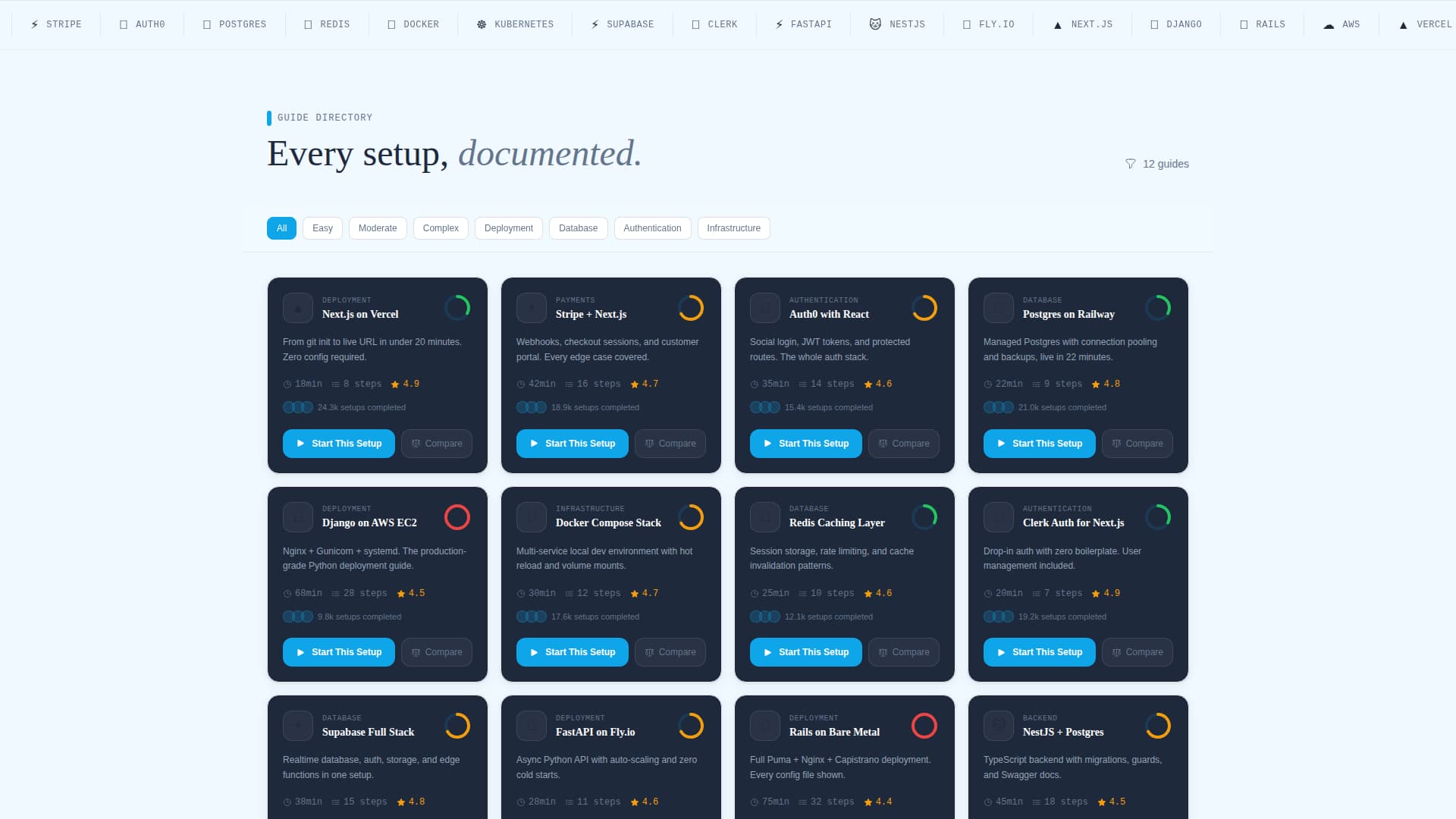Show only Authentication guides
The width and height of the screenshot is (1456, 819).
[652, 228]
